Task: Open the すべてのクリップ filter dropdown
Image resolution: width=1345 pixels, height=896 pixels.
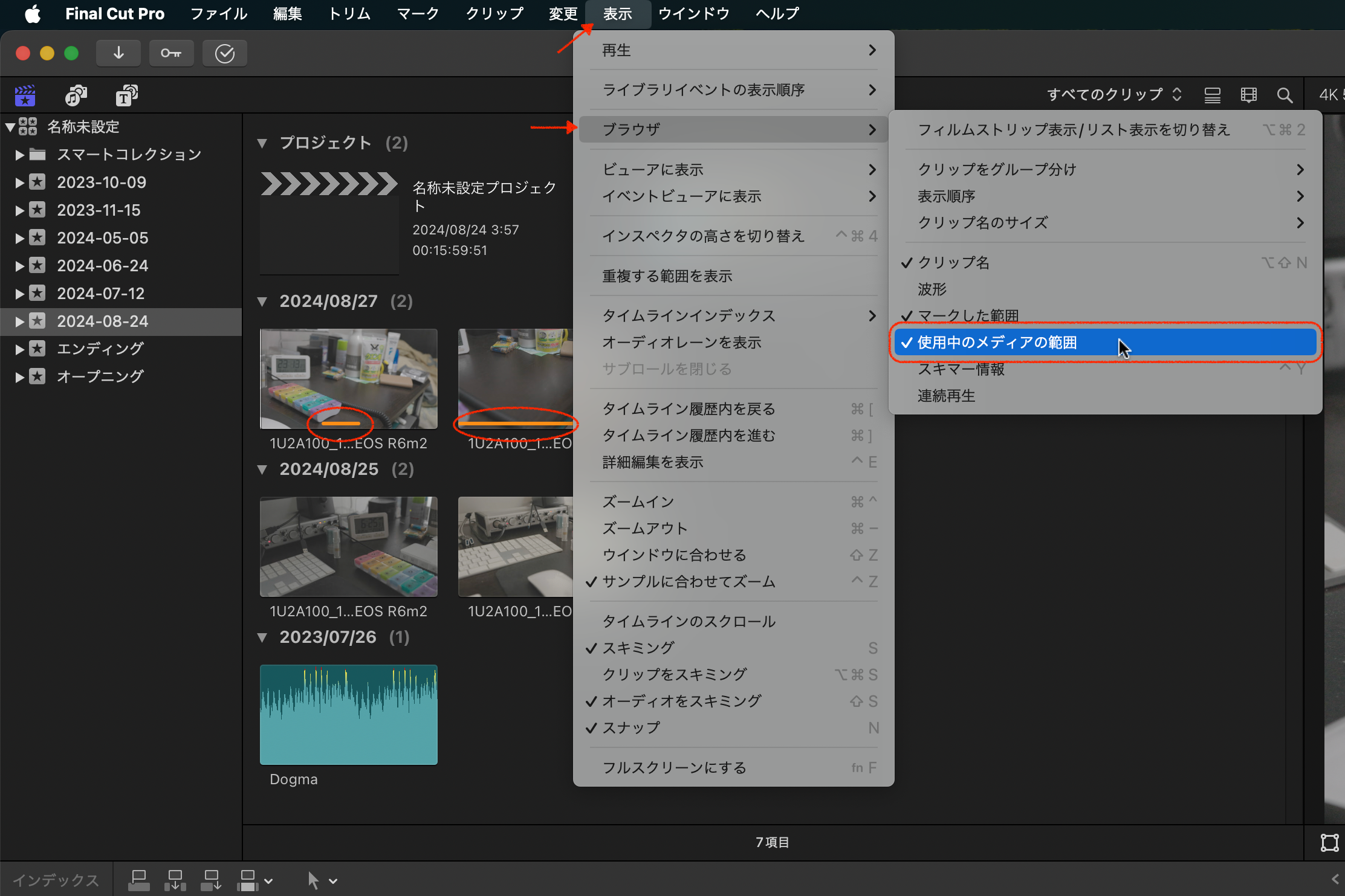Action: click(x=1113, y=95)
